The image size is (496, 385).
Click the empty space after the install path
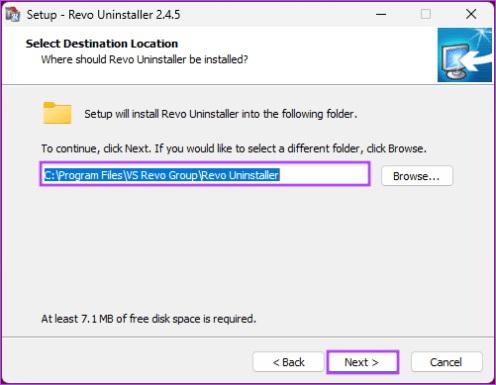pos(323,175)
